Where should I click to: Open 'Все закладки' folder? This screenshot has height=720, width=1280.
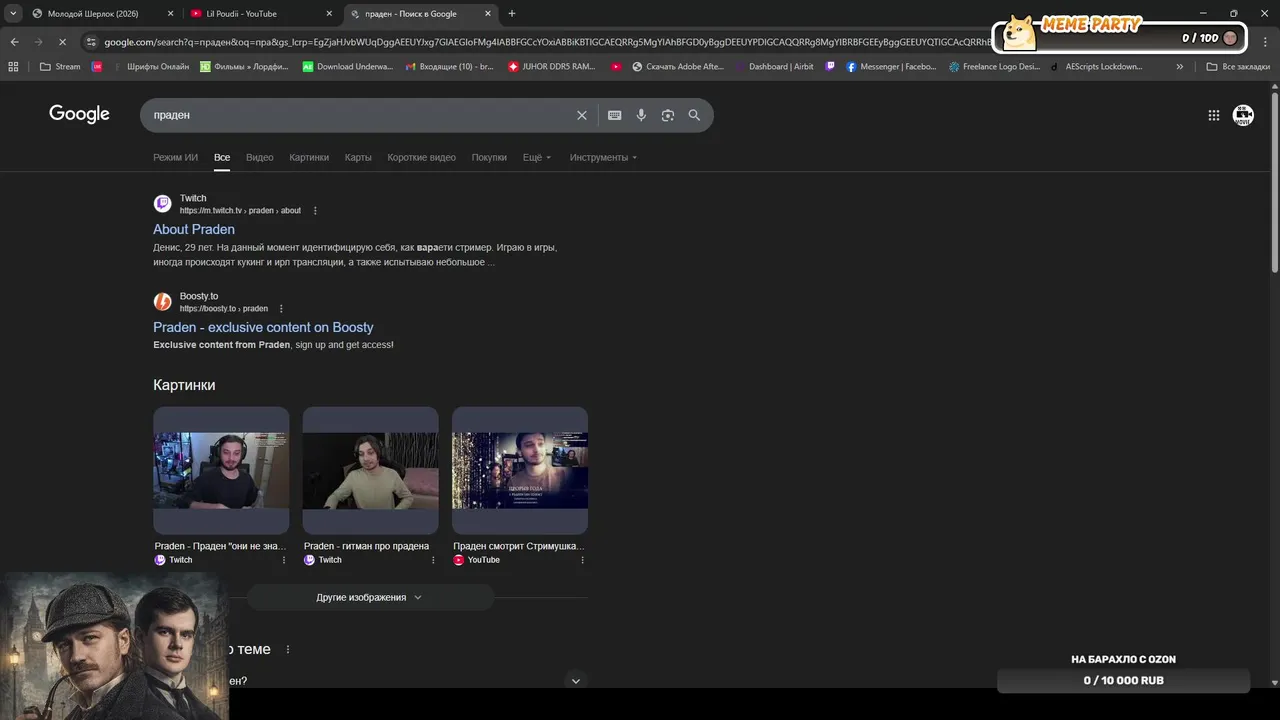[1238, 67]
